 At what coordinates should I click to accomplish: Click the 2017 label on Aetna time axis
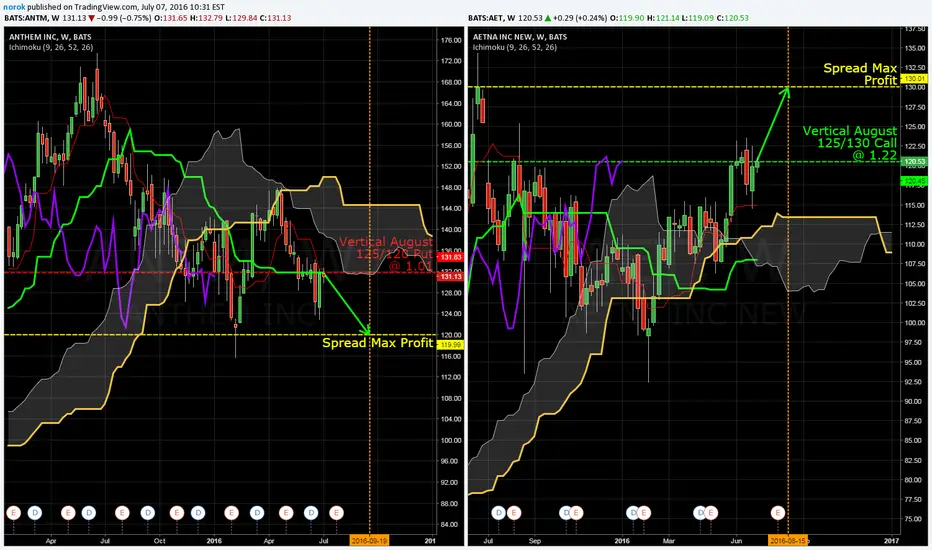pyautogui.click(x=891, y=540)
